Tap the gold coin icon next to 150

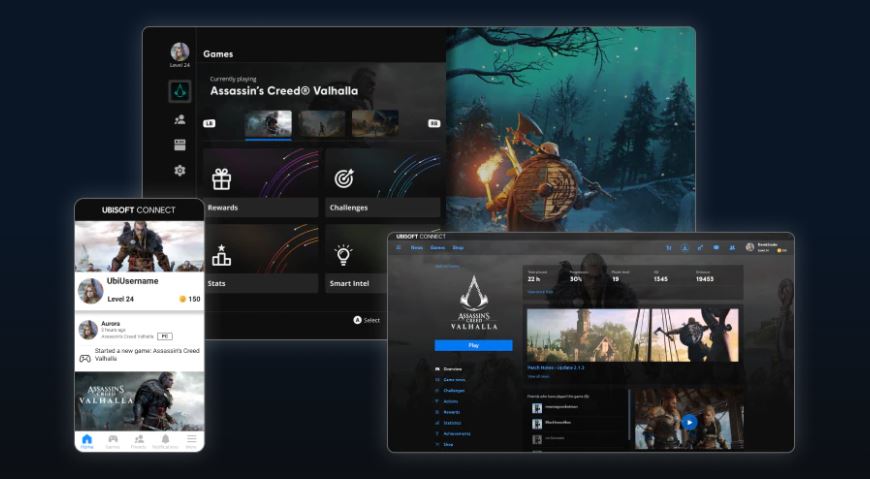click(x=182, y=299)
